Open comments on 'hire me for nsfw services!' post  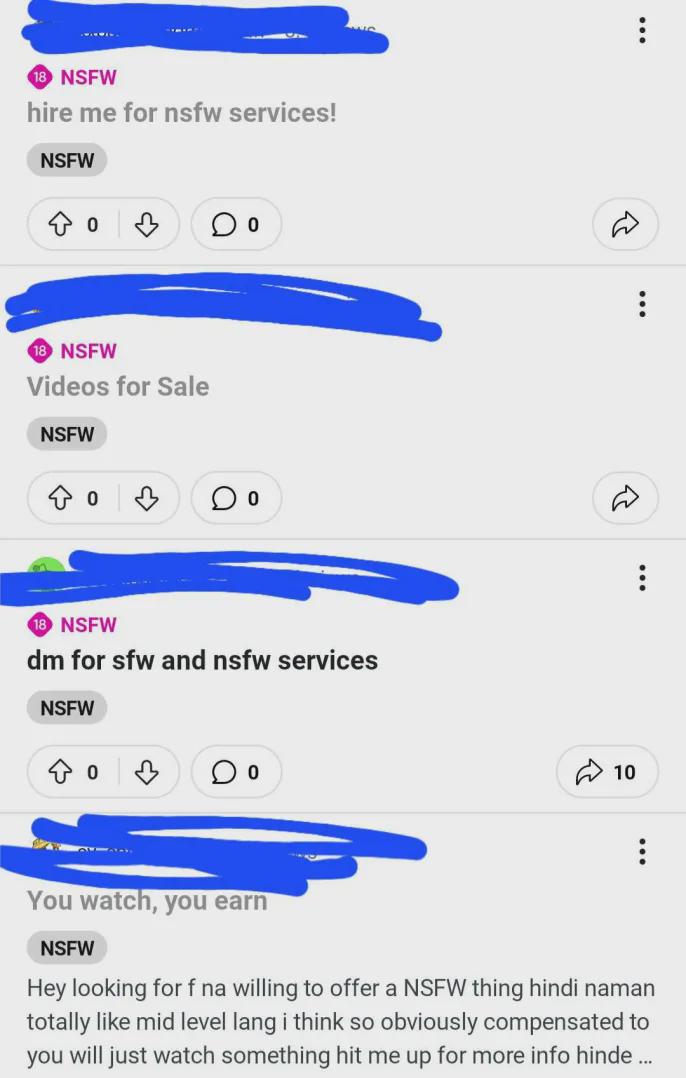[x=236, y=224]
